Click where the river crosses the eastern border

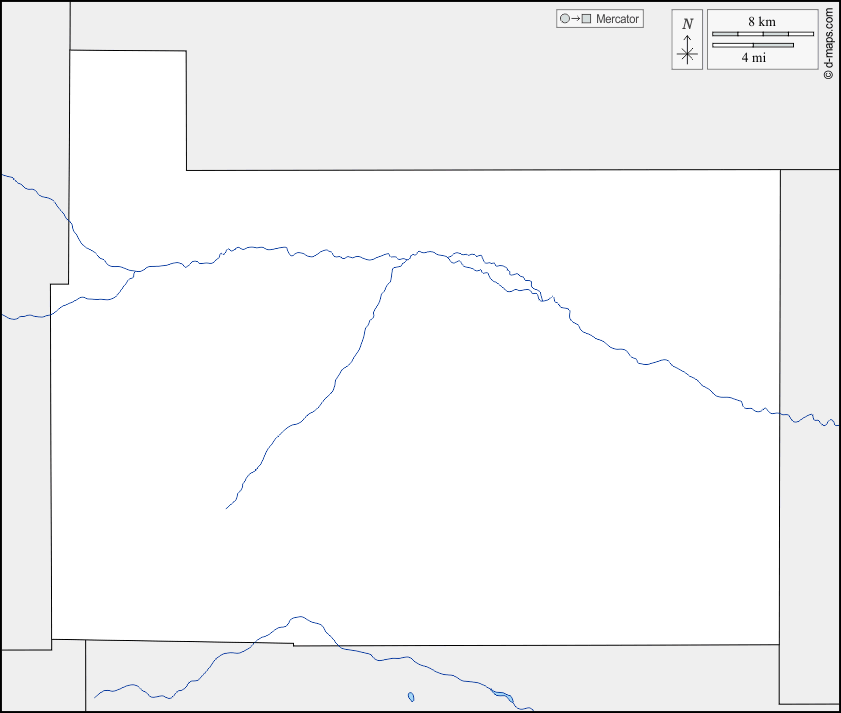pyautogui.click(x=780, y=414)
